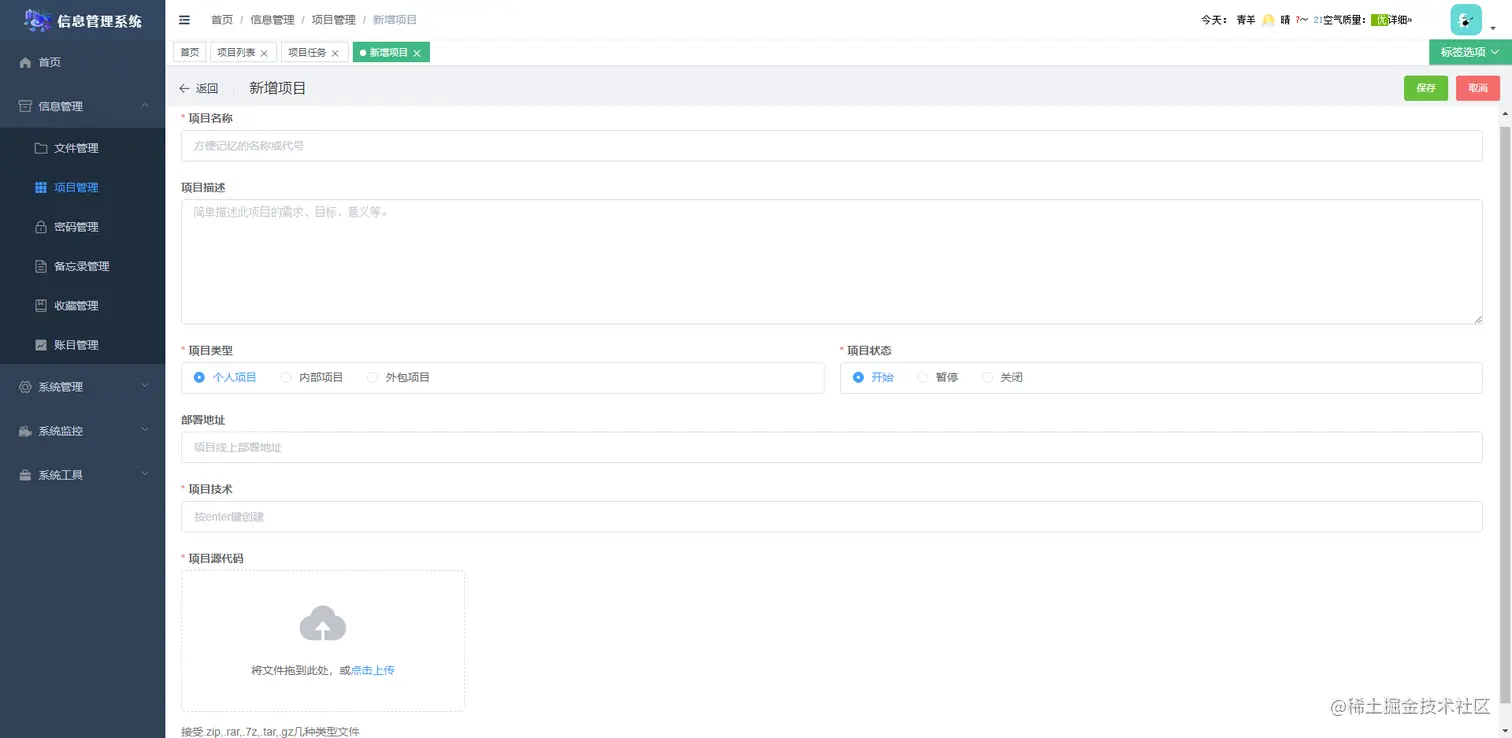This screenshot has height=738, width=1512.
Task: Click the 项目名称 input field
Action: point(831,146)
